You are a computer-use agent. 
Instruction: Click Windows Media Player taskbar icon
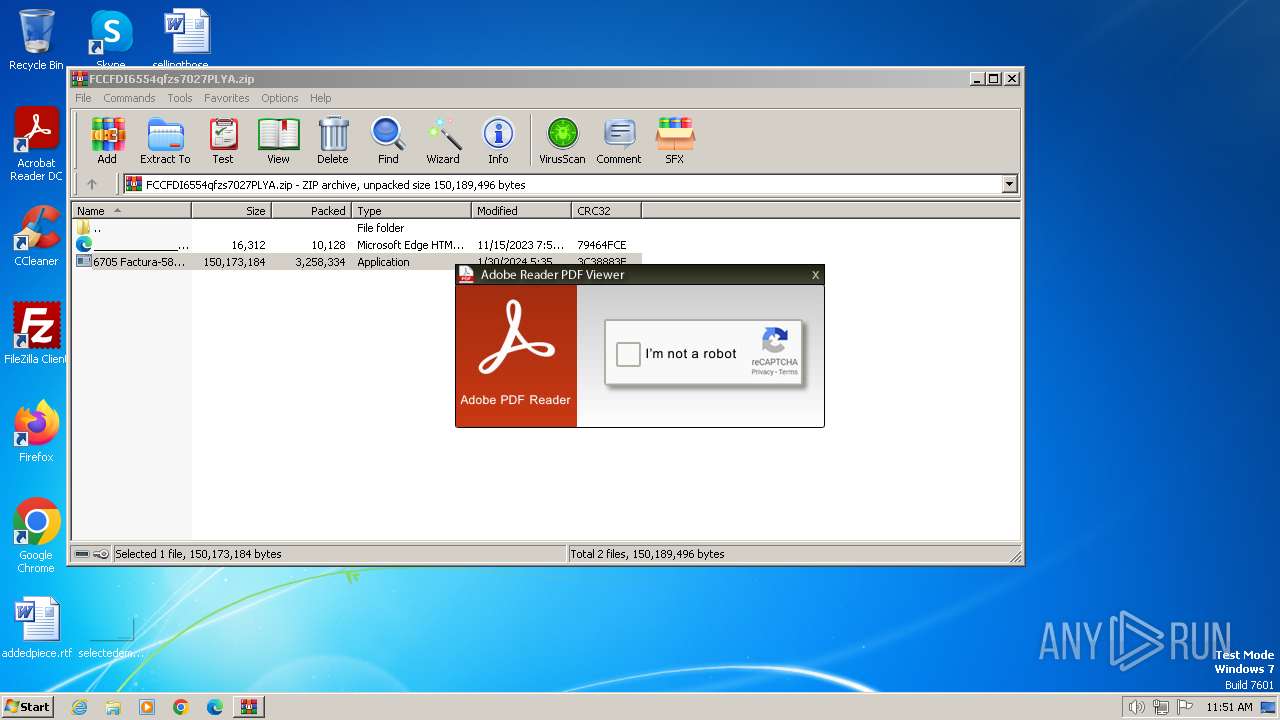click(147, 707)
